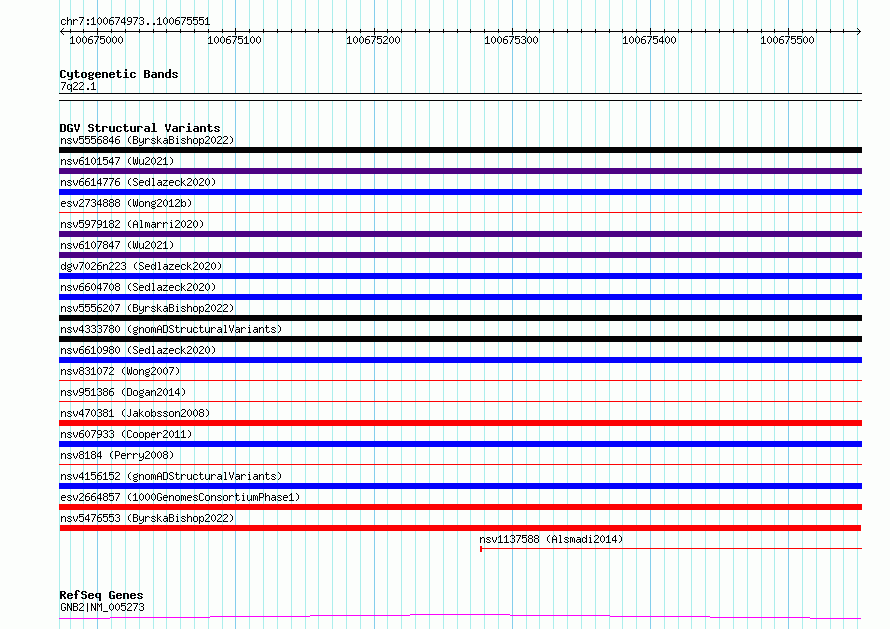
Task: Click nsv470381 (Jakobsson2008) label
Action: tap(135, 413)
